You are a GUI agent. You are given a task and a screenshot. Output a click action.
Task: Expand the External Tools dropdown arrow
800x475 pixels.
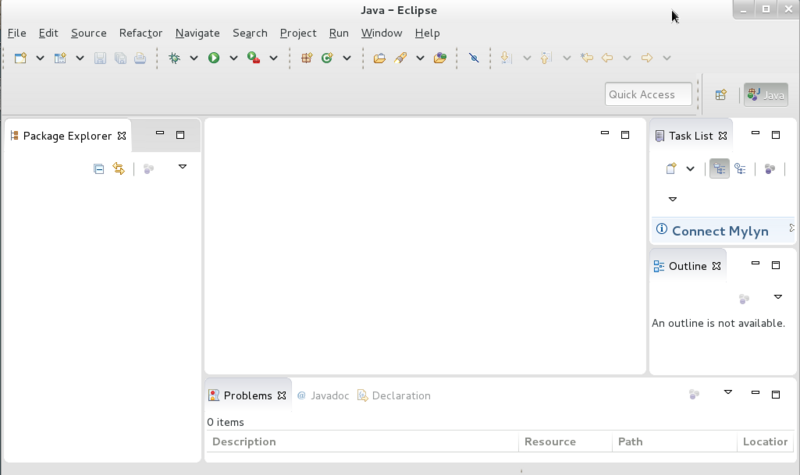[273, 58]
